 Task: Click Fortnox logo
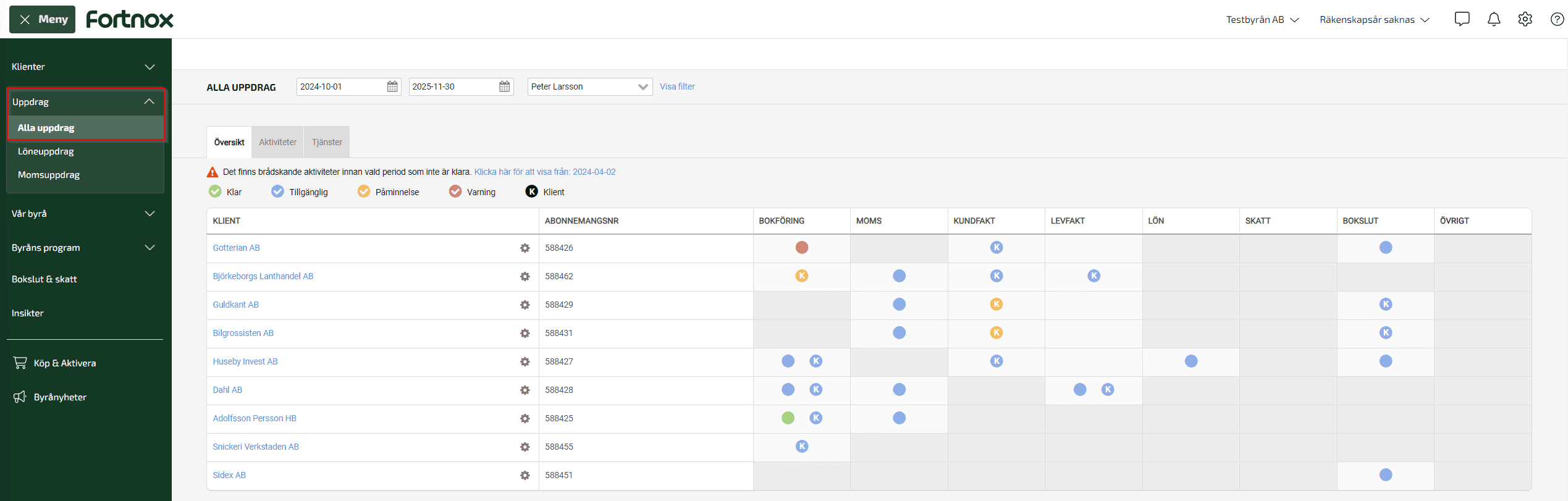pos(130,19)
